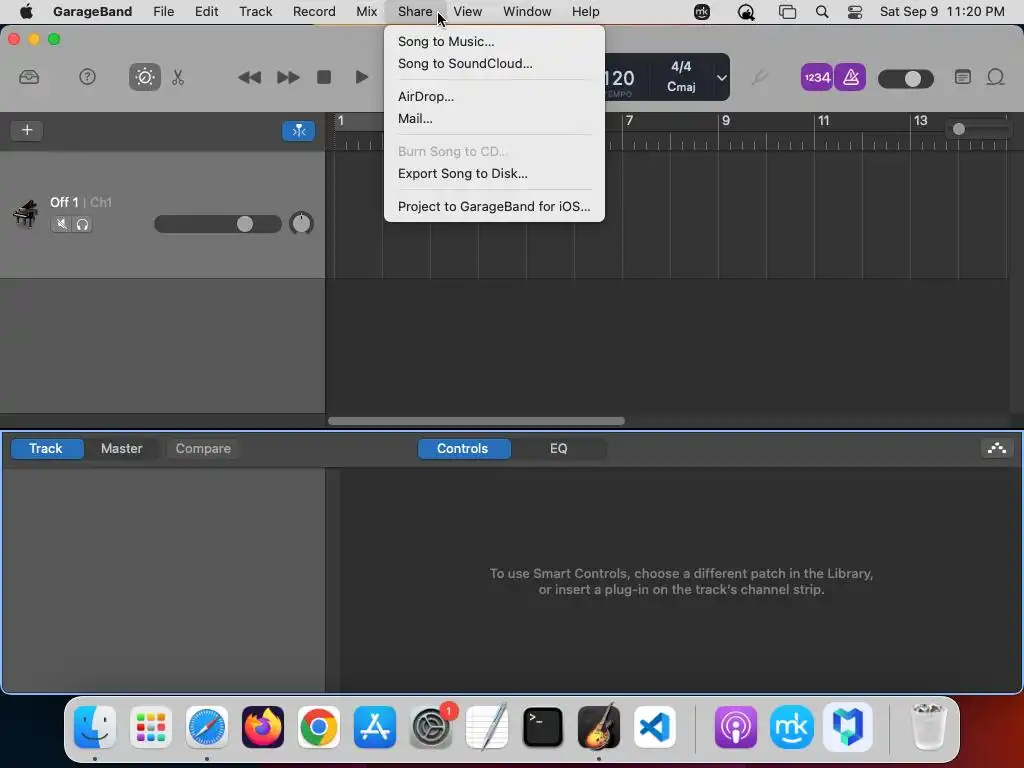The image size is (1024, 768).
Task: Solo the Off 1 track with headphones
Action: [x=82, y=224]
